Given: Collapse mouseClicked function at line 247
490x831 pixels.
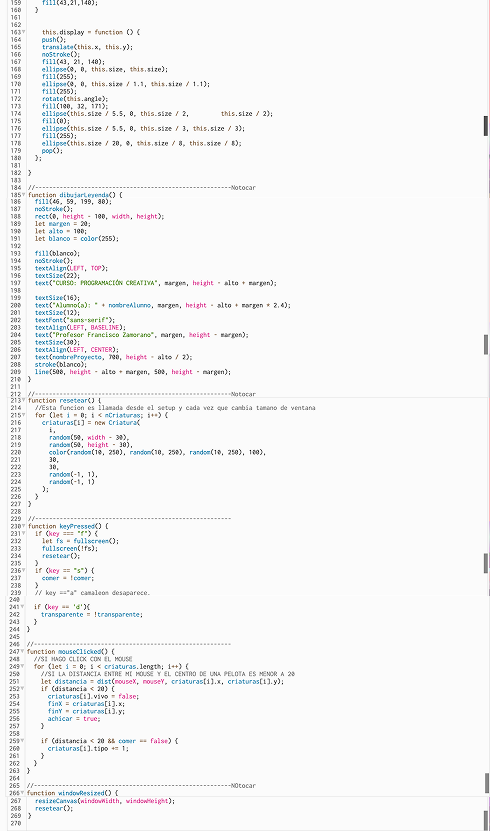Looking at the screenshot, I should [x=22, y=652].
